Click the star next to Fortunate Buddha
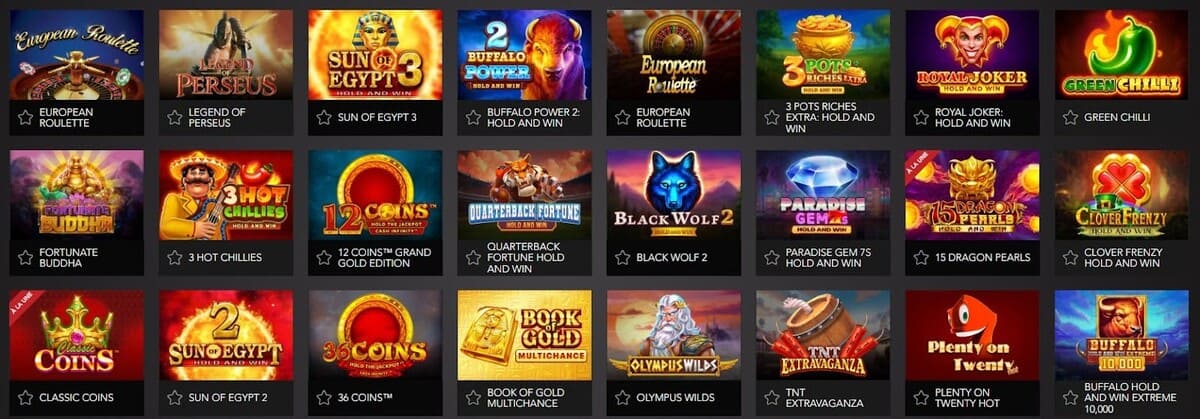1200x419 pixels. point(26,257)
